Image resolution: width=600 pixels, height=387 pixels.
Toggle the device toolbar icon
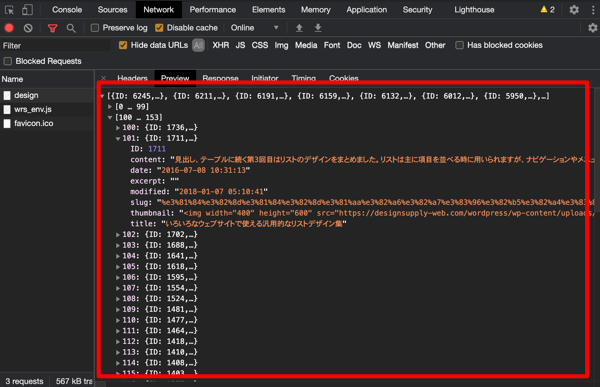pos(27,10)
